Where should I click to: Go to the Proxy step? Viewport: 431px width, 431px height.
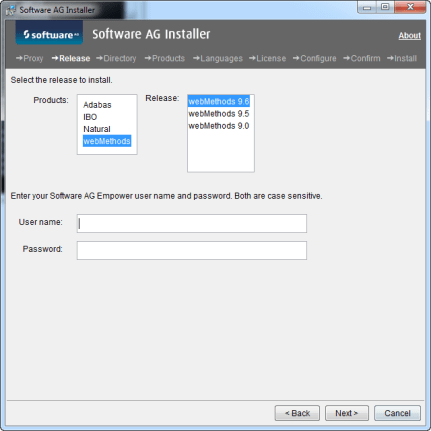pyautogui.click(x=30, y=58)
